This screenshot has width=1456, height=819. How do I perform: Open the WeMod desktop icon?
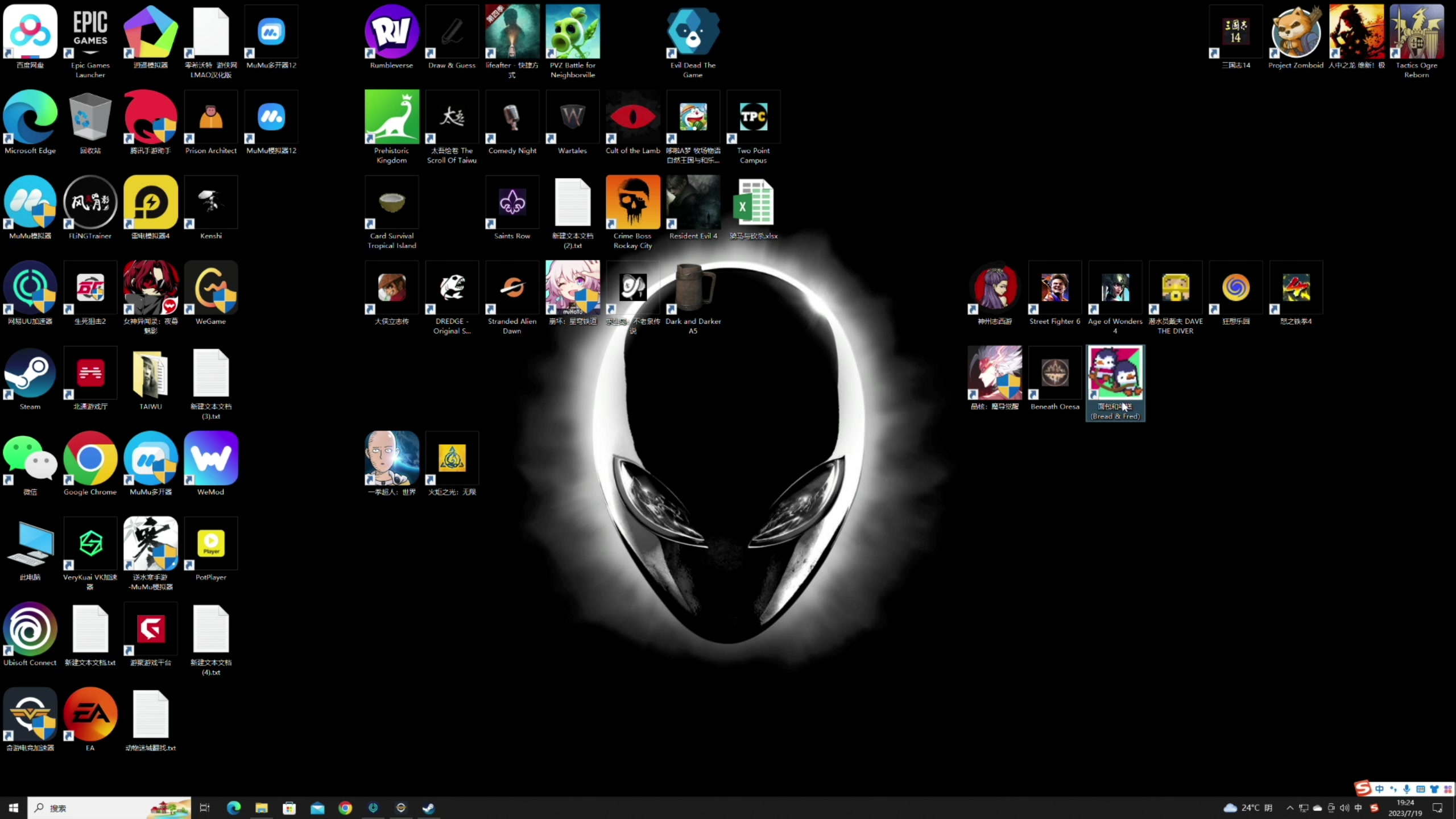[x=211, y=464]
